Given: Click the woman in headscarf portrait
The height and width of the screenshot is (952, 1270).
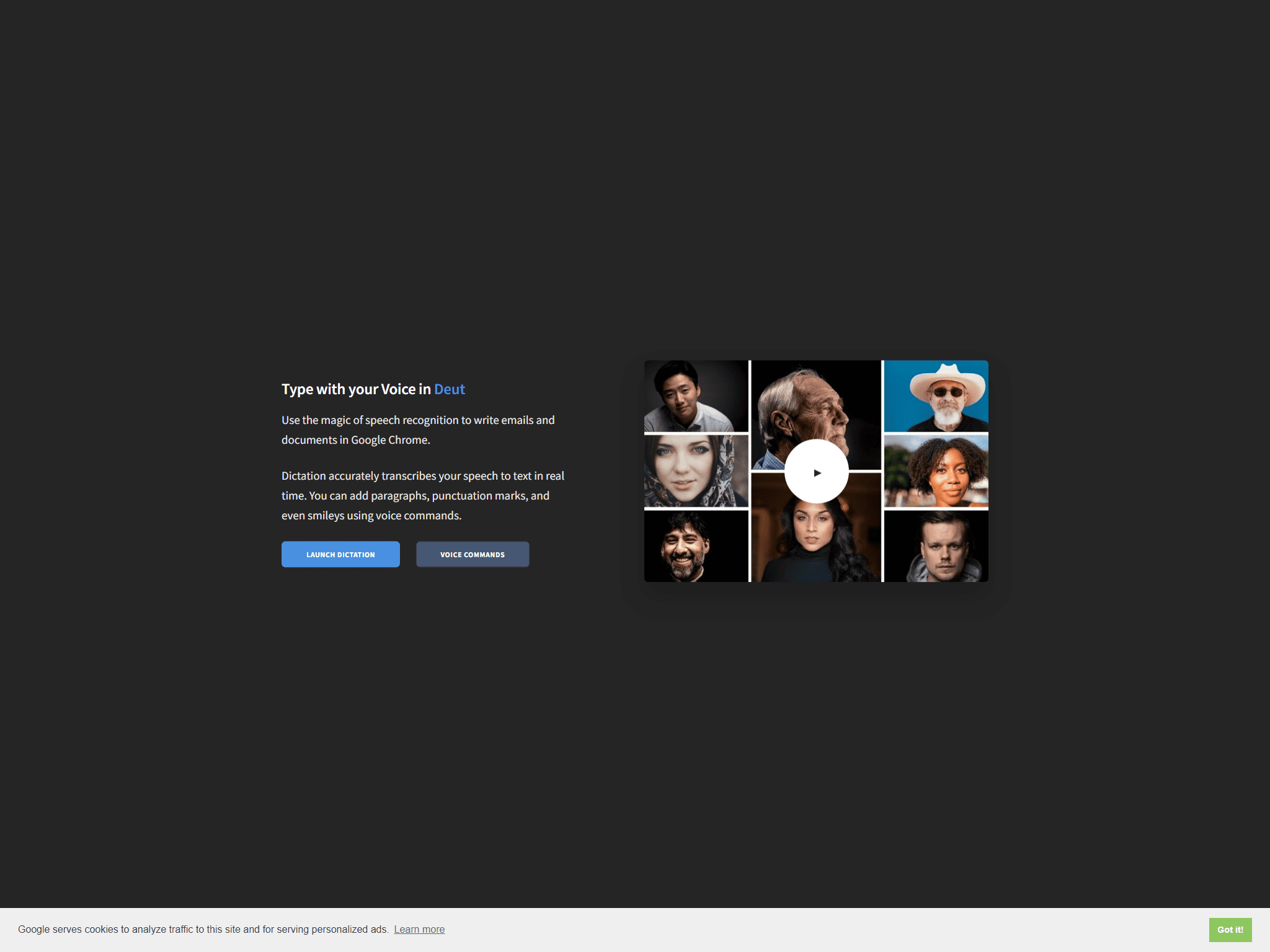Looking at the screenshot, I should 696,471.
